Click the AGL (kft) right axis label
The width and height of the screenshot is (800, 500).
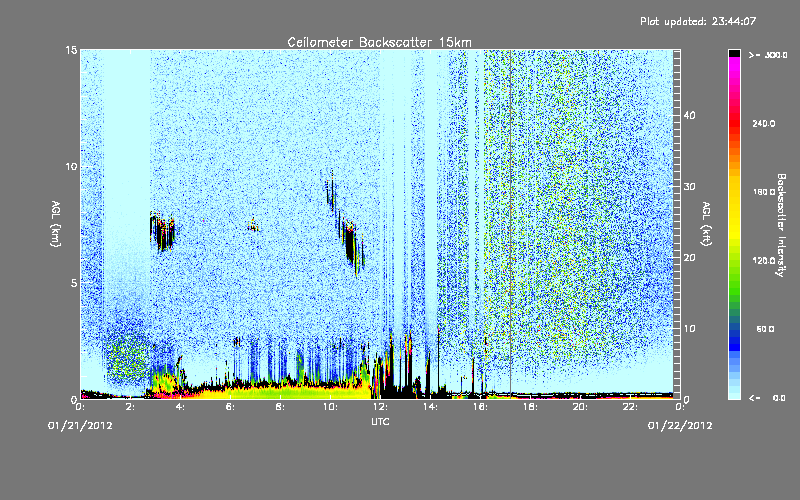(706, 223)
